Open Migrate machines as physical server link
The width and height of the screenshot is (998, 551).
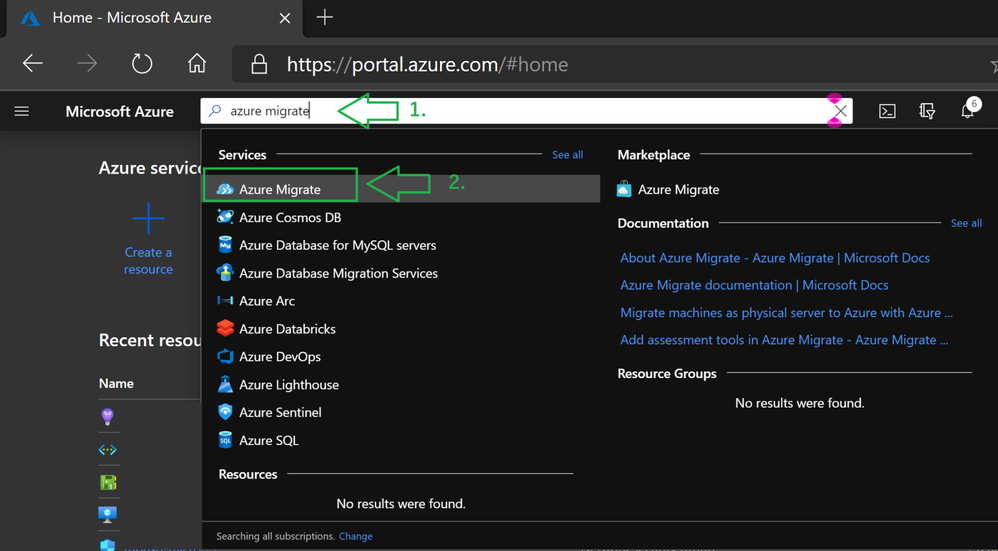[x=786, y=312]
